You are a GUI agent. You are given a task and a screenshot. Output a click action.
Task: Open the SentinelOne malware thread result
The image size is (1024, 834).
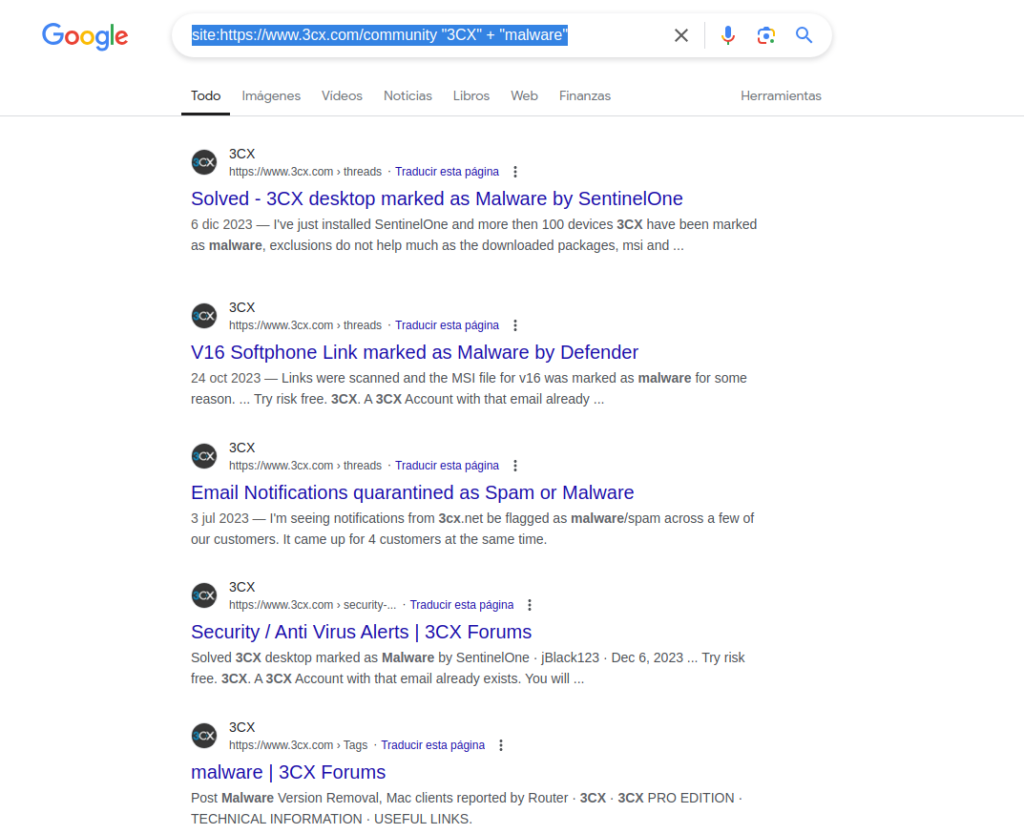point(436,198)
